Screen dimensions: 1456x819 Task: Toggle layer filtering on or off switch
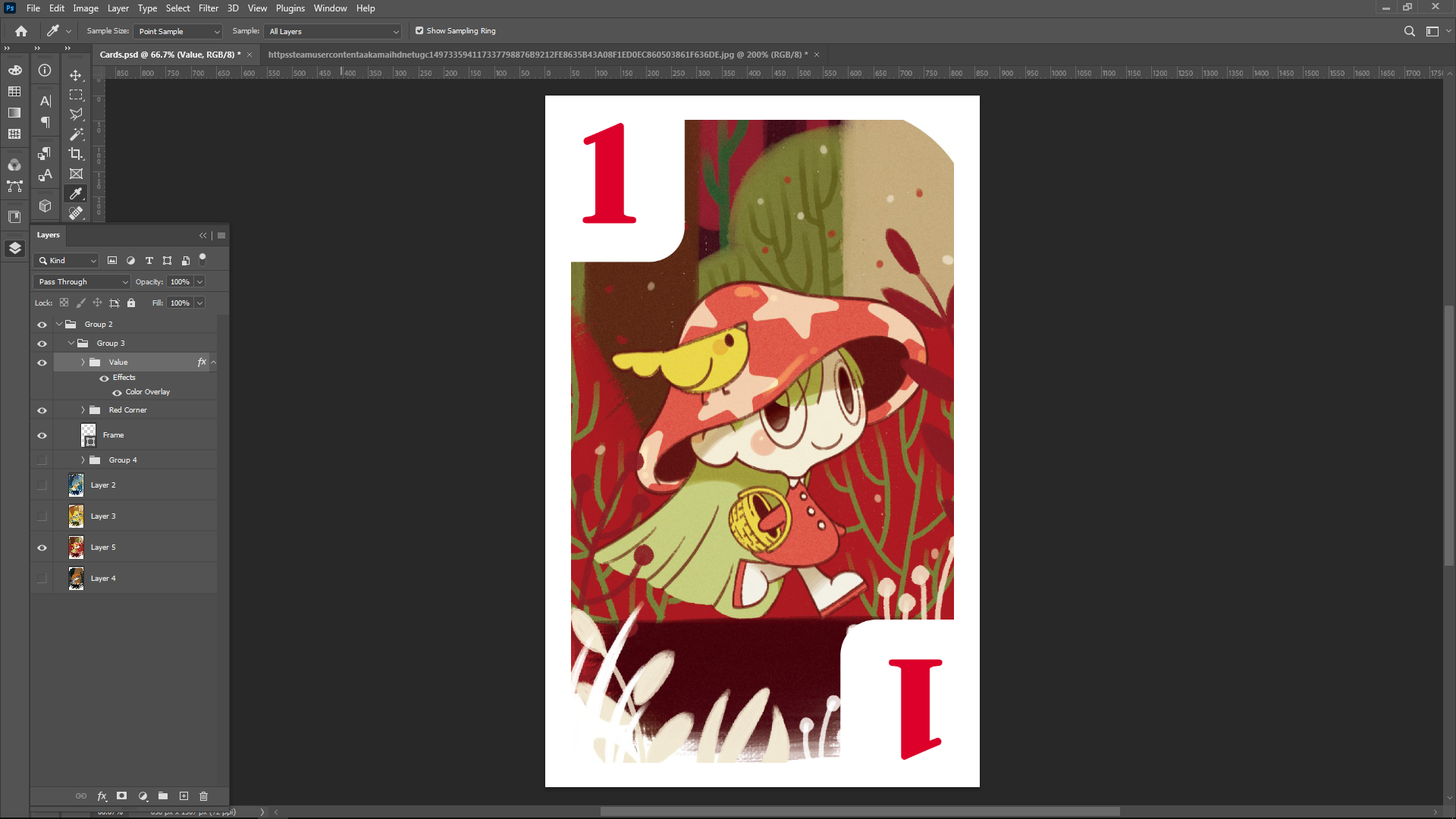(202, 259)
